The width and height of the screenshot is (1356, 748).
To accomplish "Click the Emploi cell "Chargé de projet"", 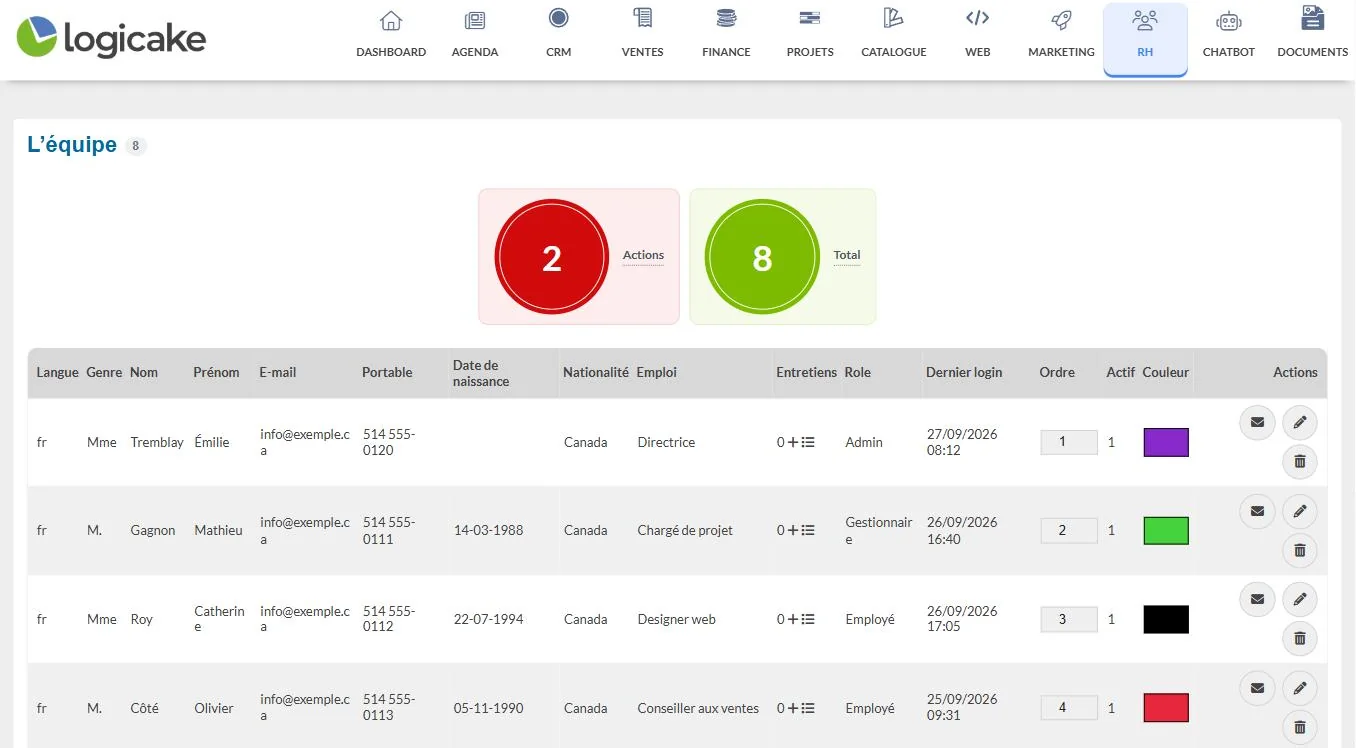I will [685, 531].
